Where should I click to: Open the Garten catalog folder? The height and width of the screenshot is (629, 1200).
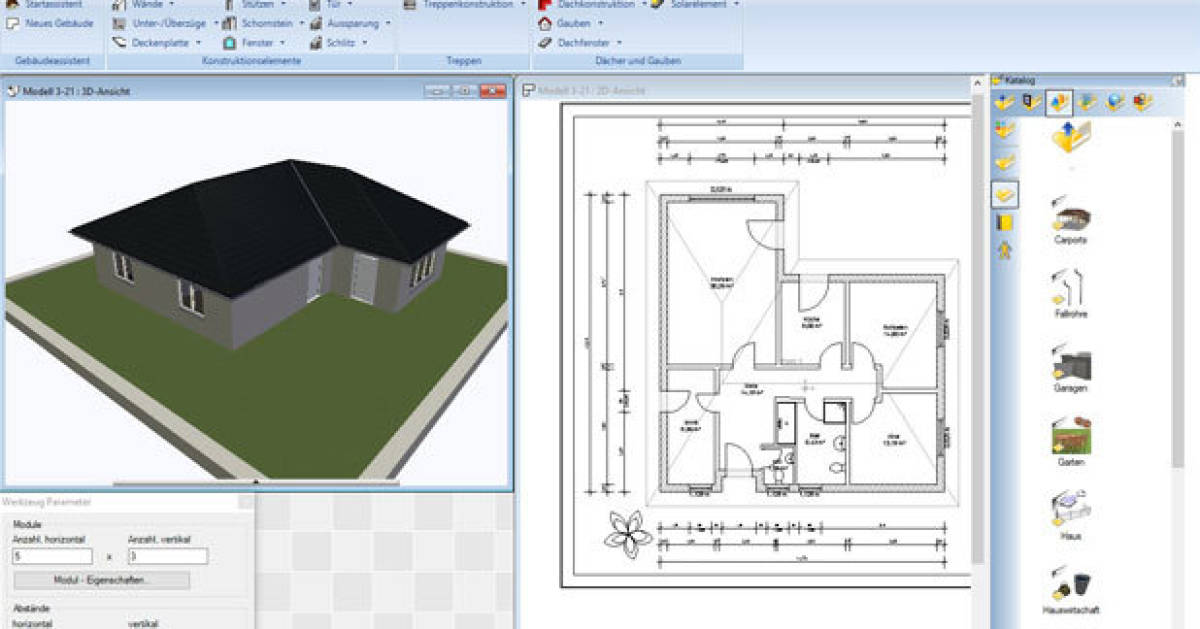click(1070, 442)
